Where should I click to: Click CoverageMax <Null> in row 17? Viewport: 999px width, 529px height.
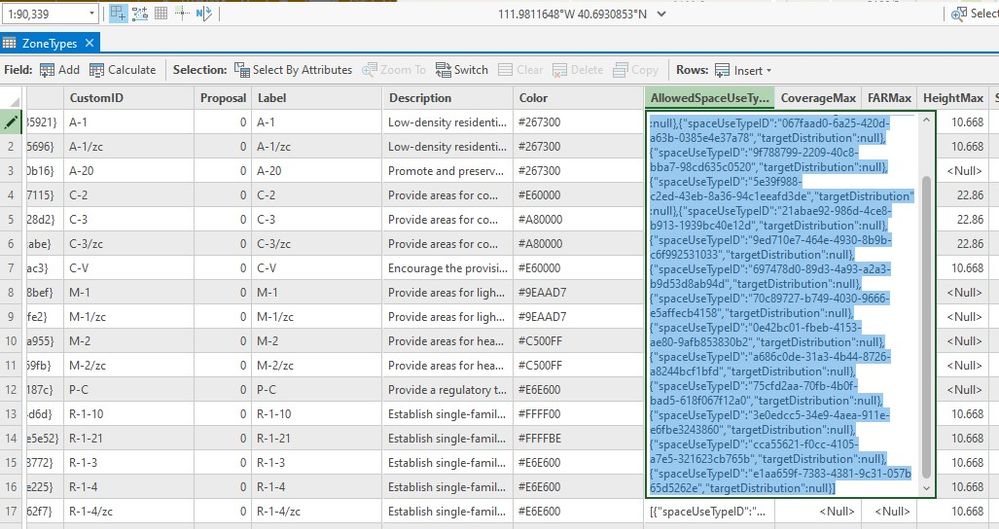818,511
